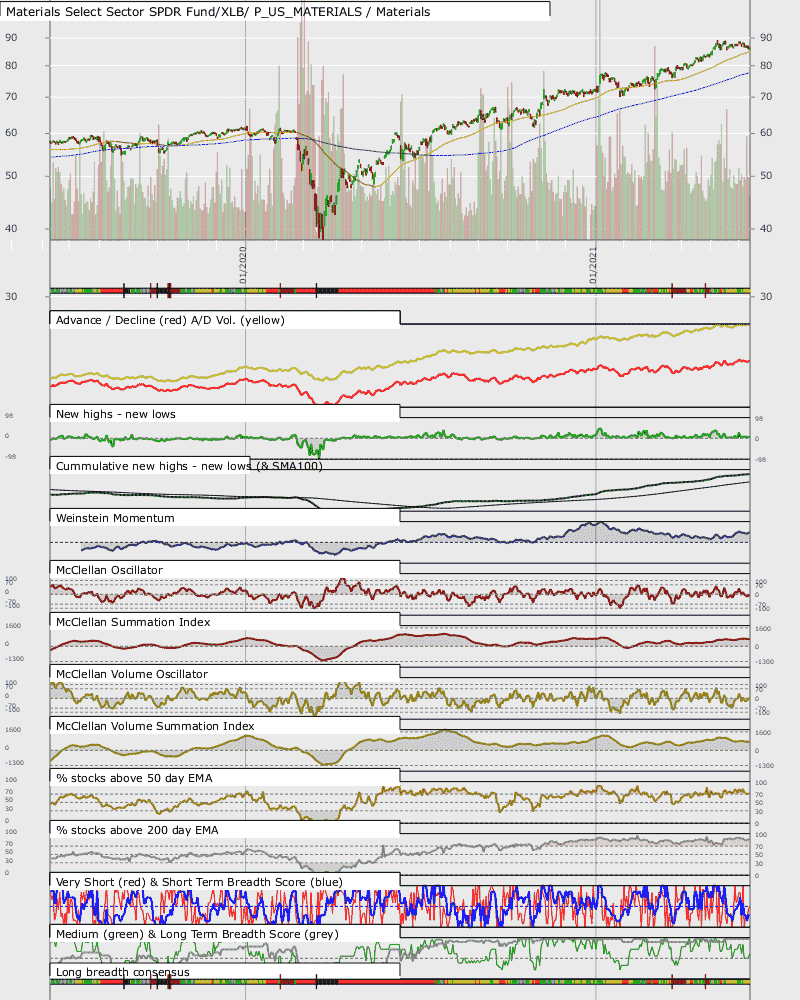
Task: Click McClellan Volume Summation Index label
Action: [x=155, y=726]
